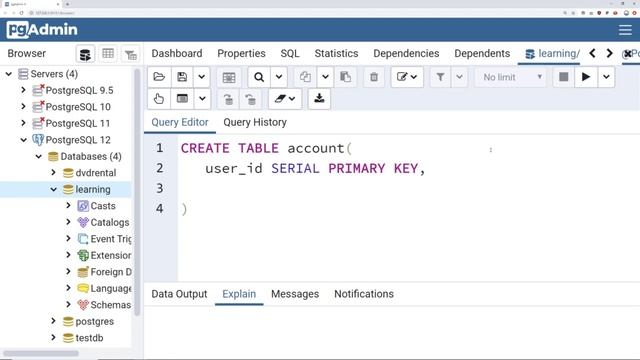Viewport: 640px width, 360px height.
Task: Download results as CSV icon
Action: [x=319, y=98]
